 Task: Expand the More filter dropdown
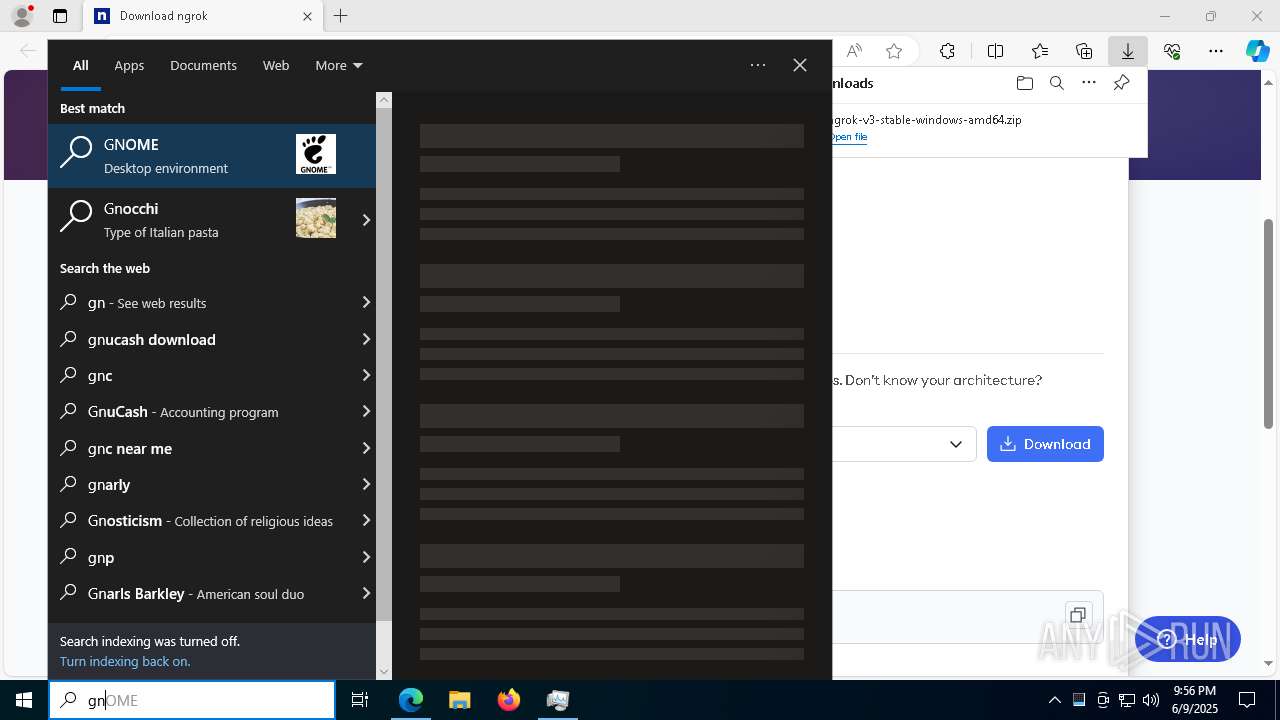339,65
